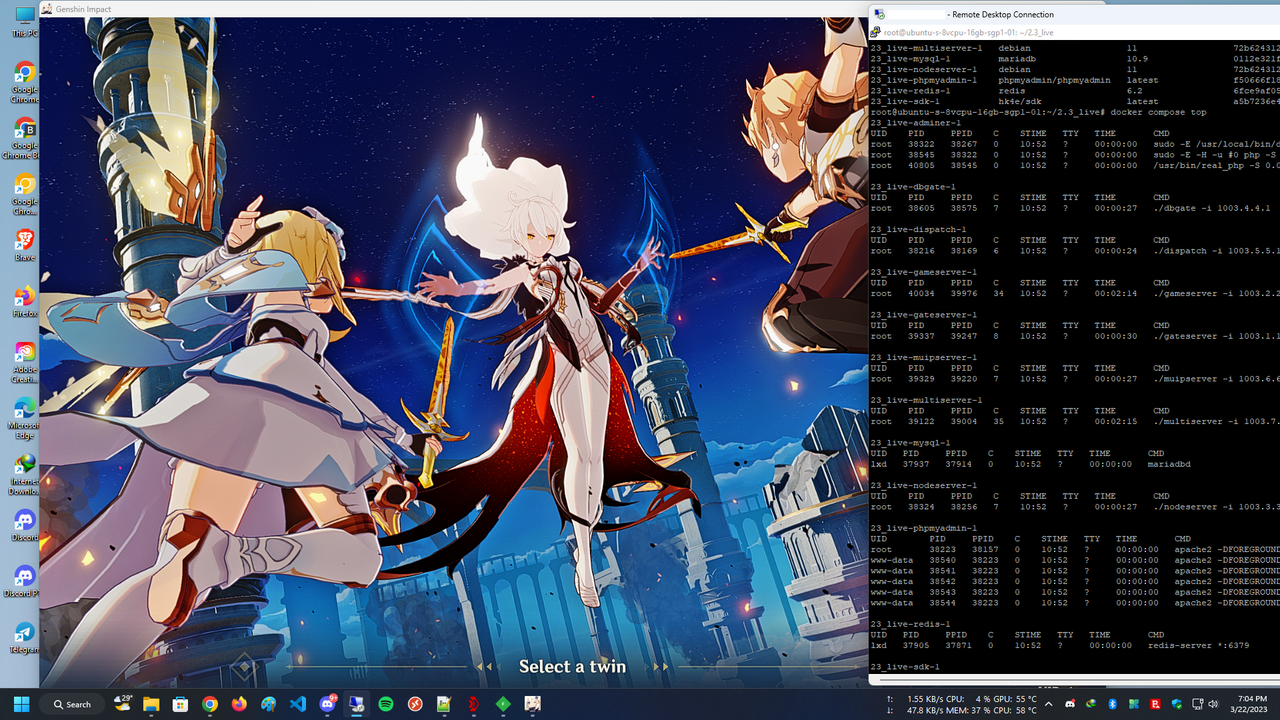Open the Windows Start menu

point(21,704)
